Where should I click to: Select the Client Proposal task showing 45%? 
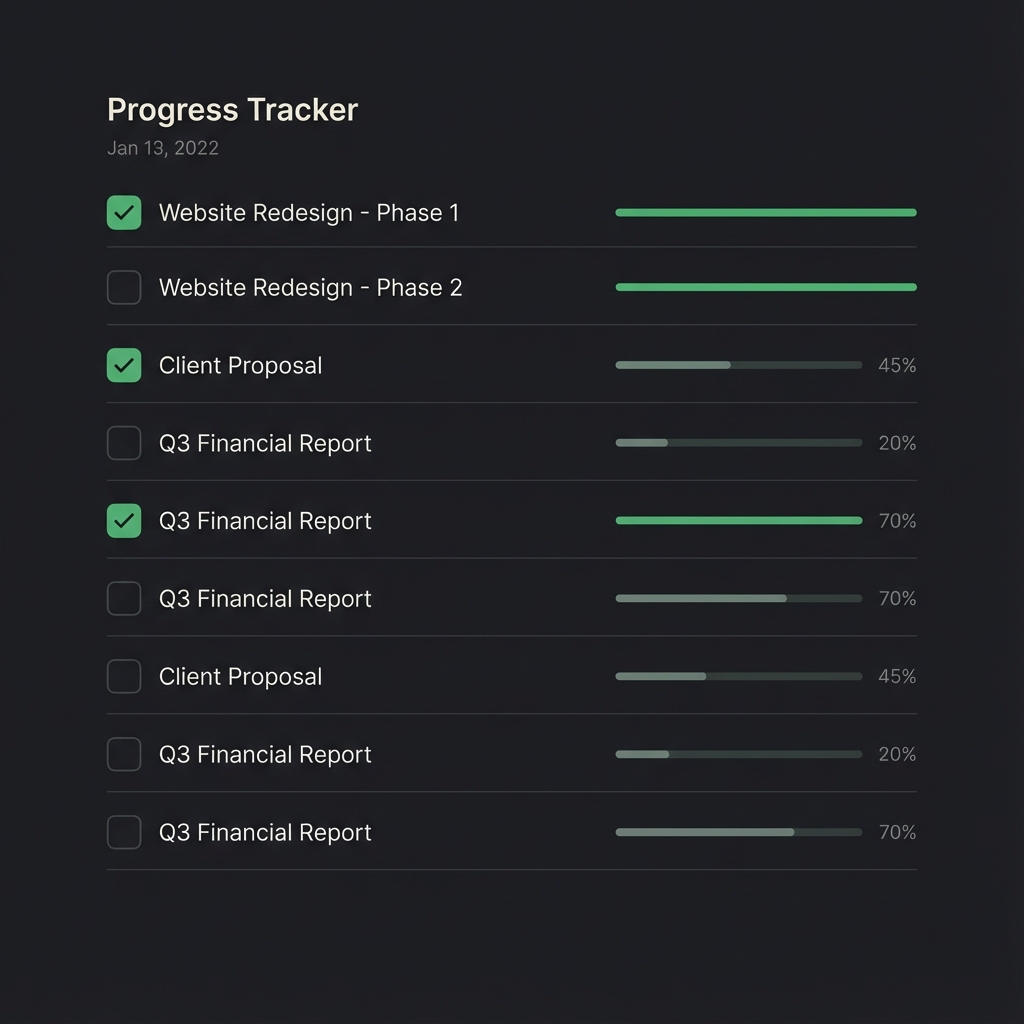point(240,365)
